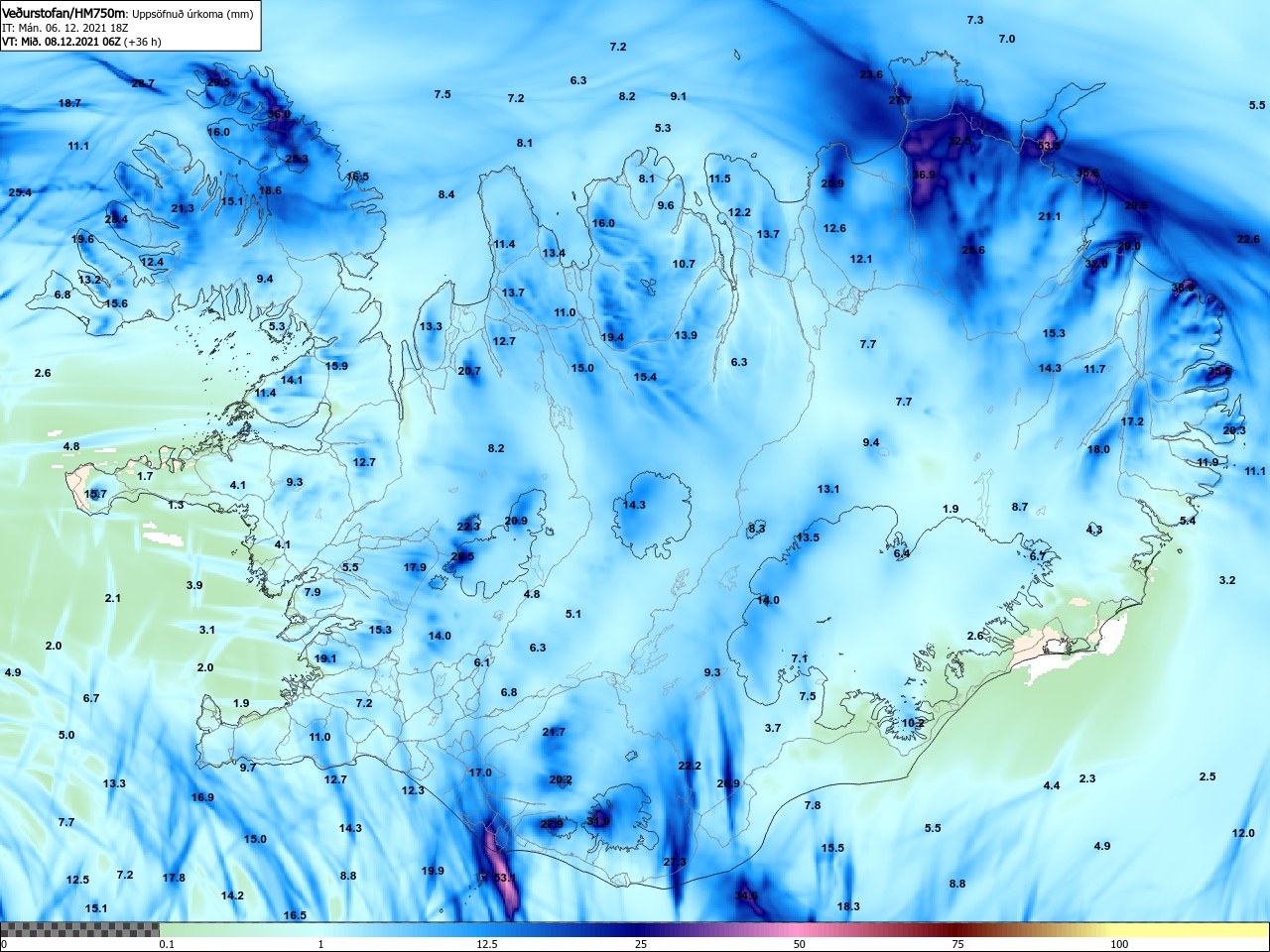This screenshot has width=1270, height=952.
Task: Click the 9.1 precipitation value
Action: [678, 96]
